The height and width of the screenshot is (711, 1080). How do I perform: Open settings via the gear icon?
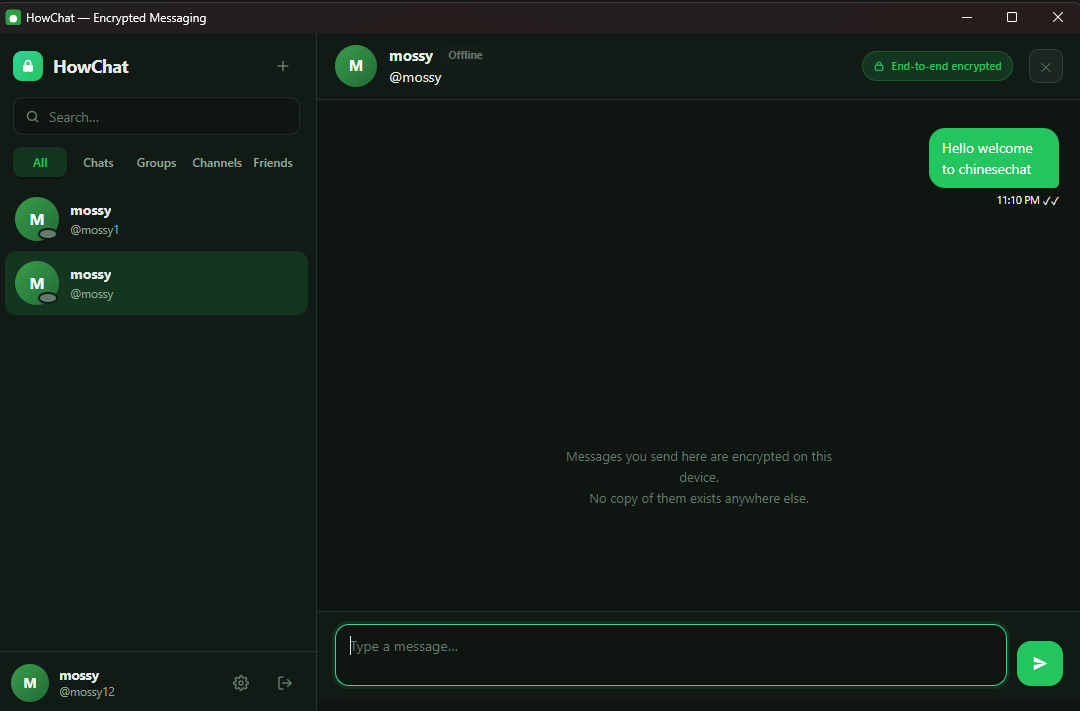pyautogui.click(x=240, y=683)
